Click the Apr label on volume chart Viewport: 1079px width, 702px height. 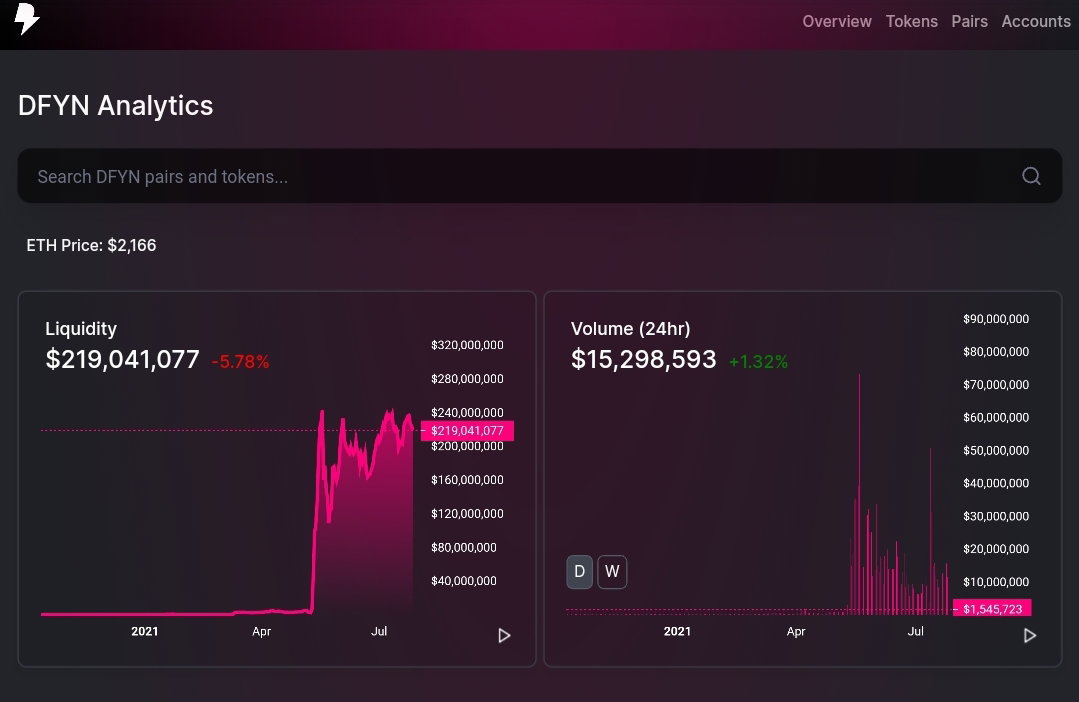[x=795, y=631]
